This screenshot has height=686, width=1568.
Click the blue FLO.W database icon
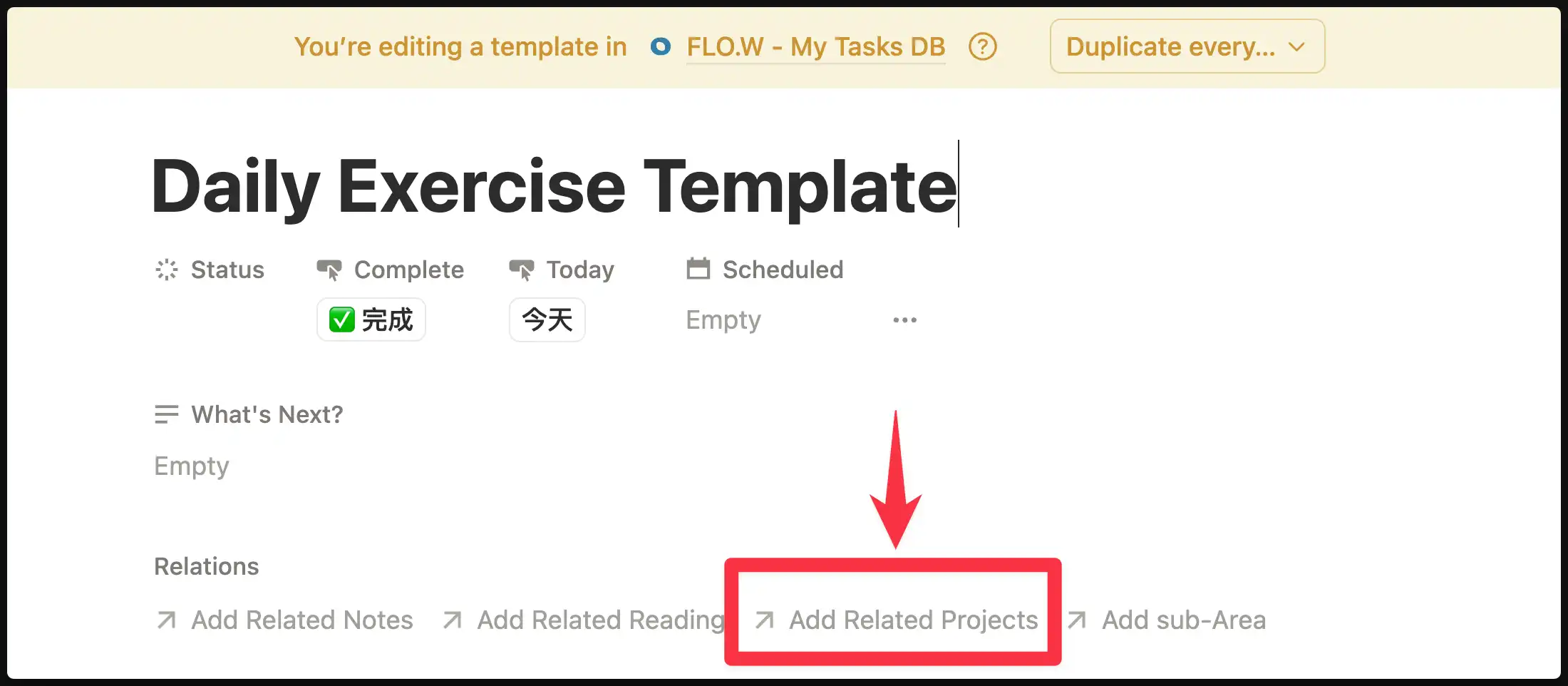pyautogui.click(x=661, y=47)
